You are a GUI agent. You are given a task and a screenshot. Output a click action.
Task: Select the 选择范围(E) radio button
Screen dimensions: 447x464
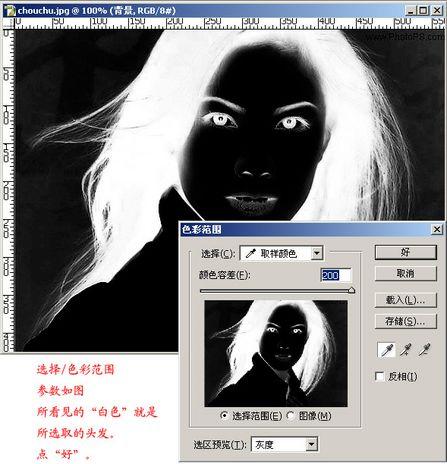click(x=224, y=416)
